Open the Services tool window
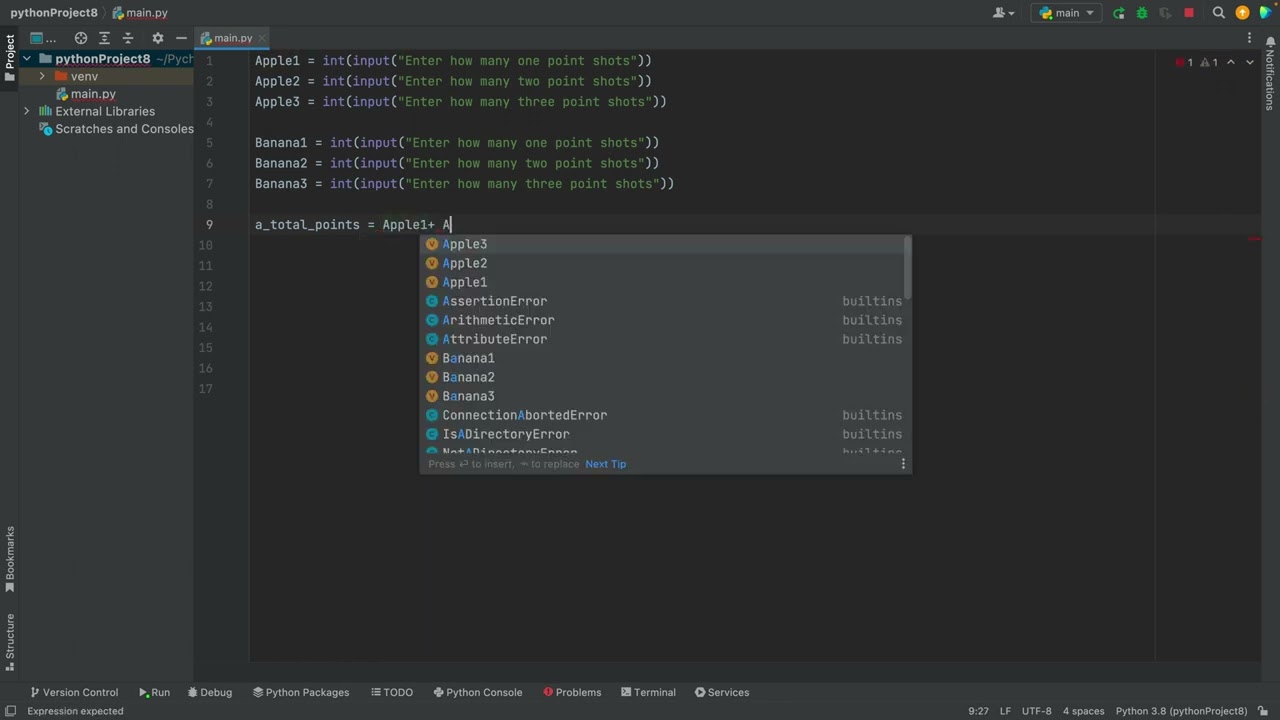Screen dimensions: 1280x720 pos(722,692)
